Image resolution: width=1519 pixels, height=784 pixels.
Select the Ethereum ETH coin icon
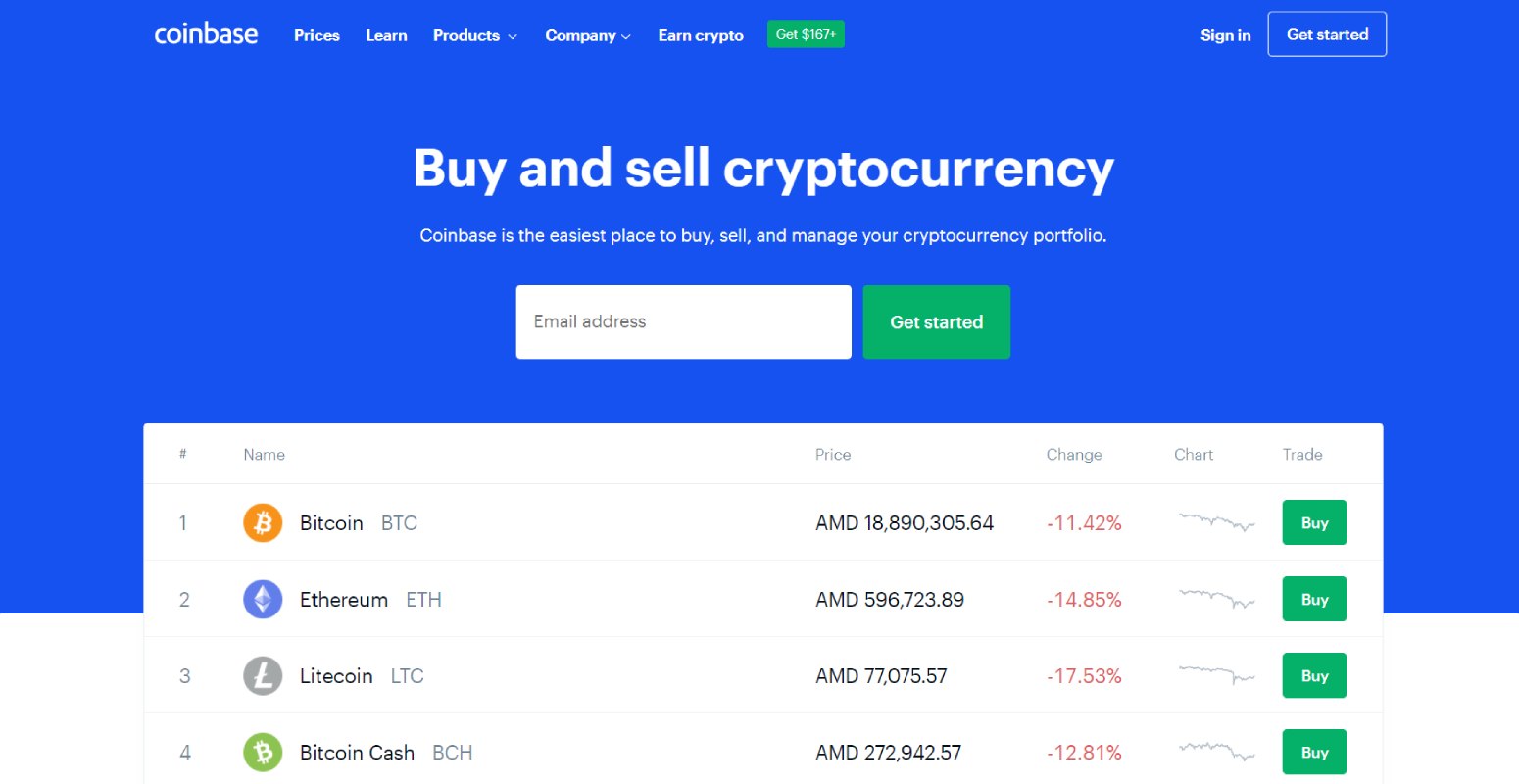[262, 599]
